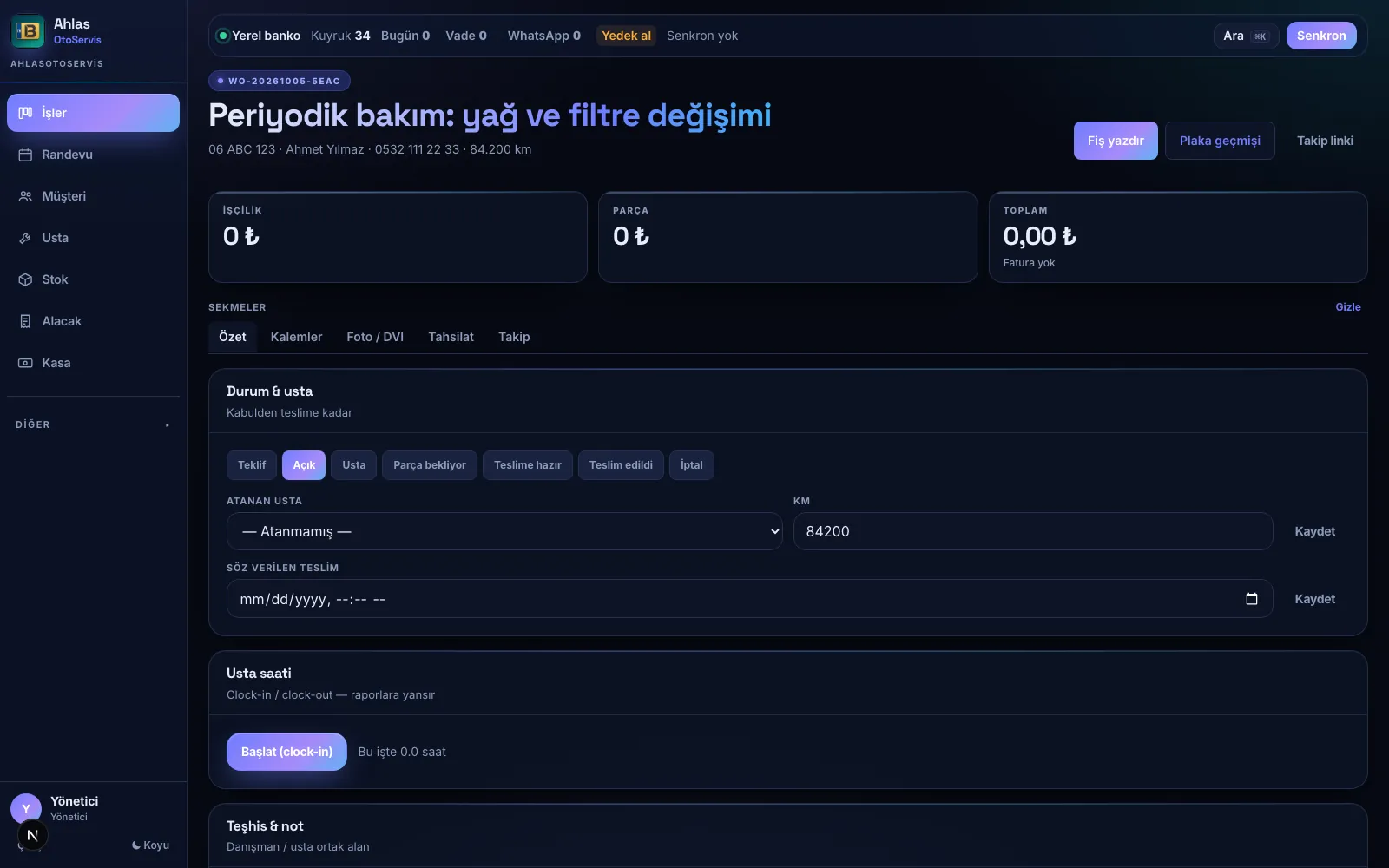
Task: Set status to Usta
Action: [354, 465]
